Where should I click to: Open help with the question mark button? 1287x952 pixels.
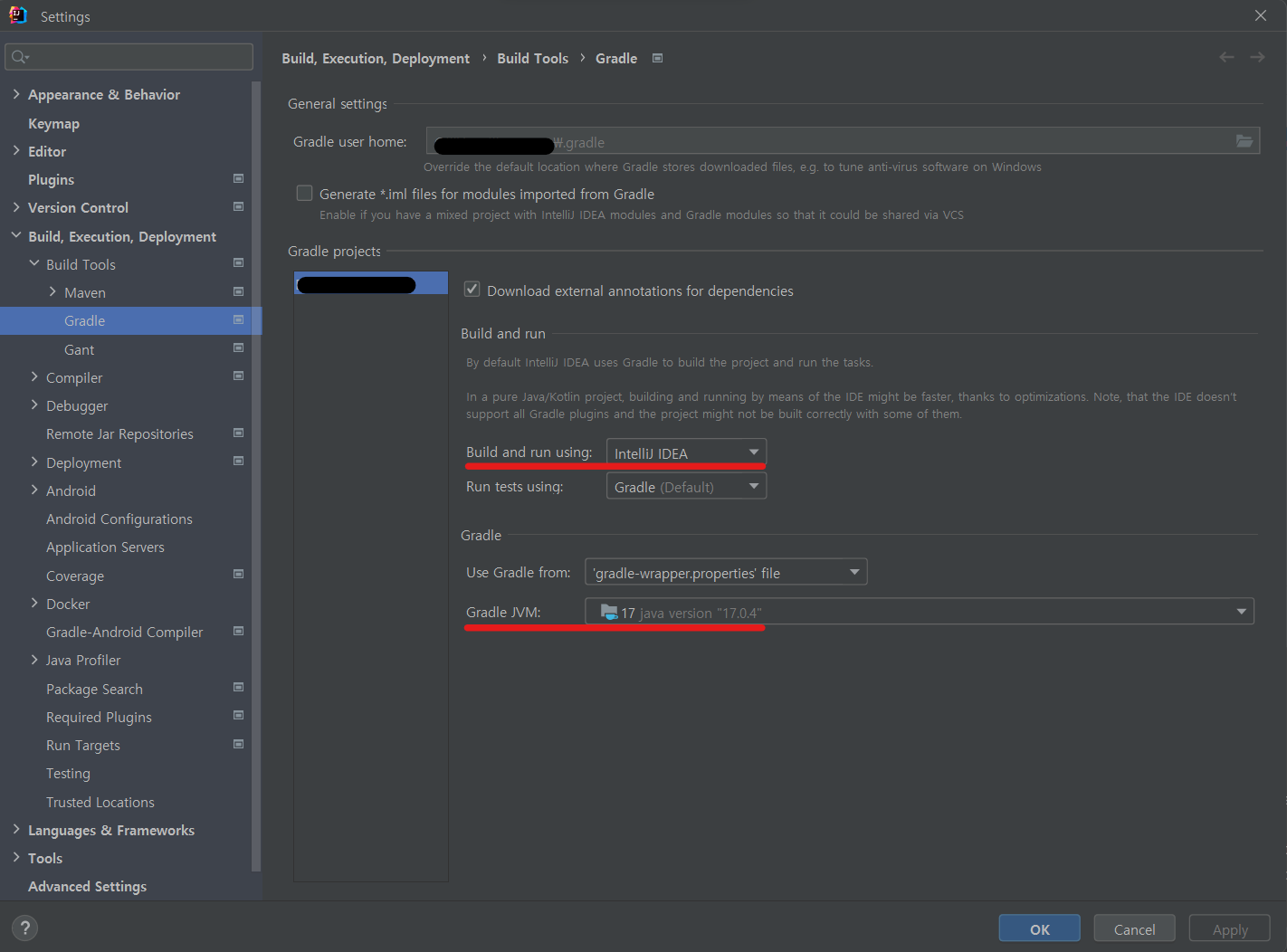pyautogui.click(x=25, y=928)
